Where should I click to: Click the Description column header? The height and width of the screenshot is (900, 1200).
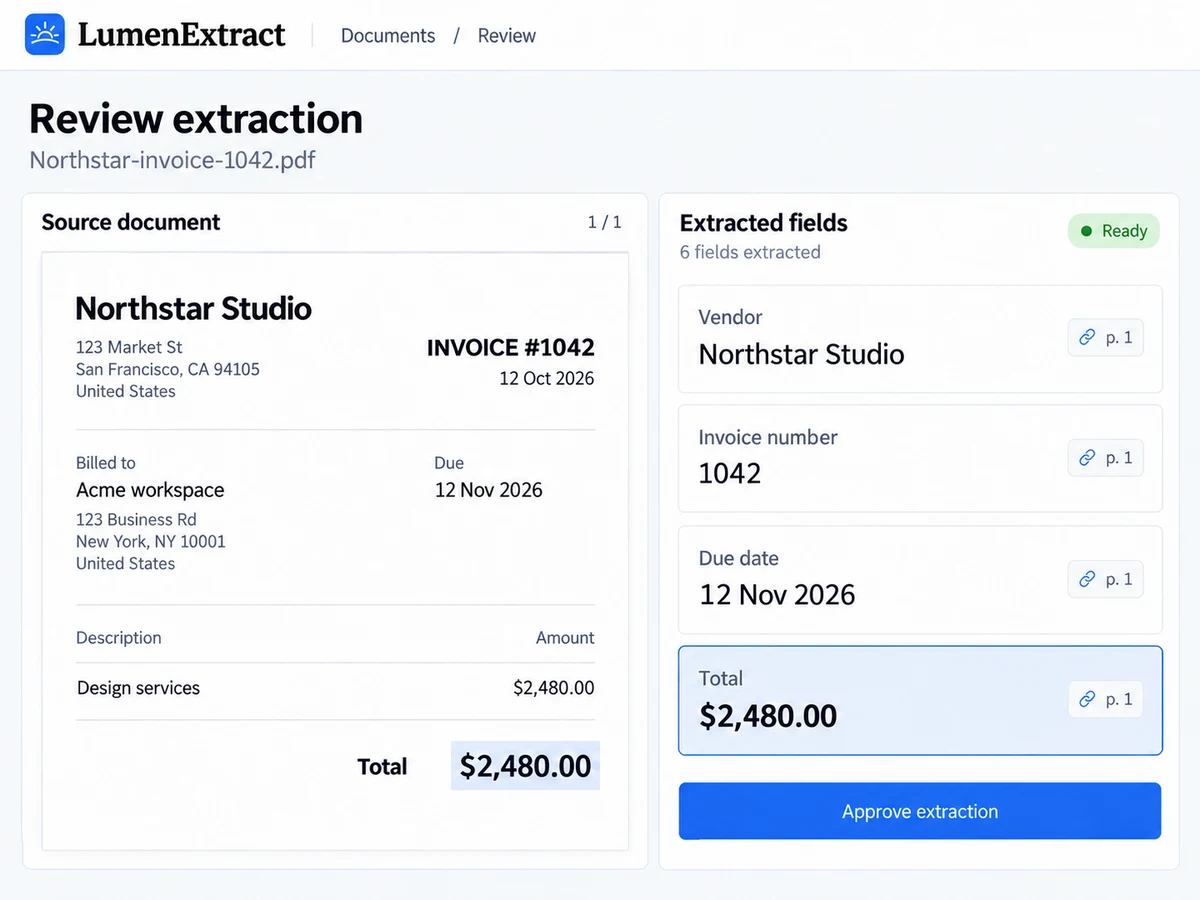(x=119, y=638)
